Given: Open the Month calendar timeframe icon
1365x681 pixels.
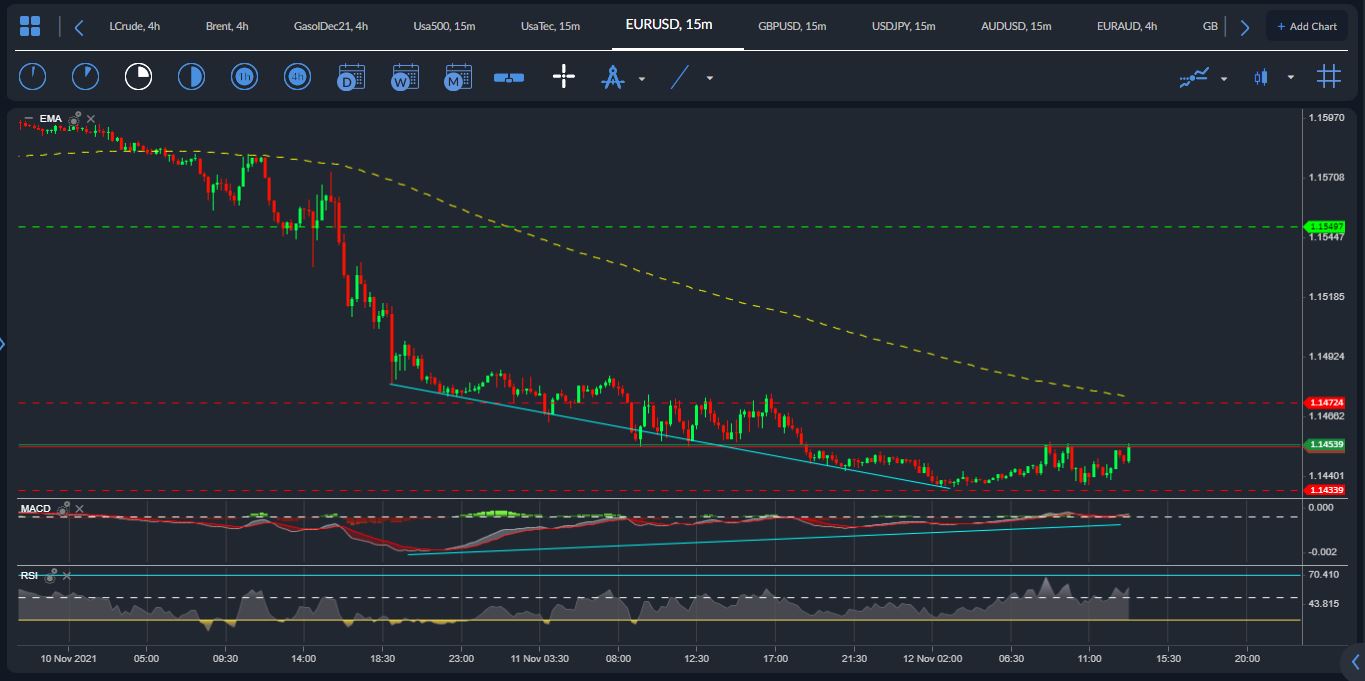Looking at the screenshot, I should [457, 76].
